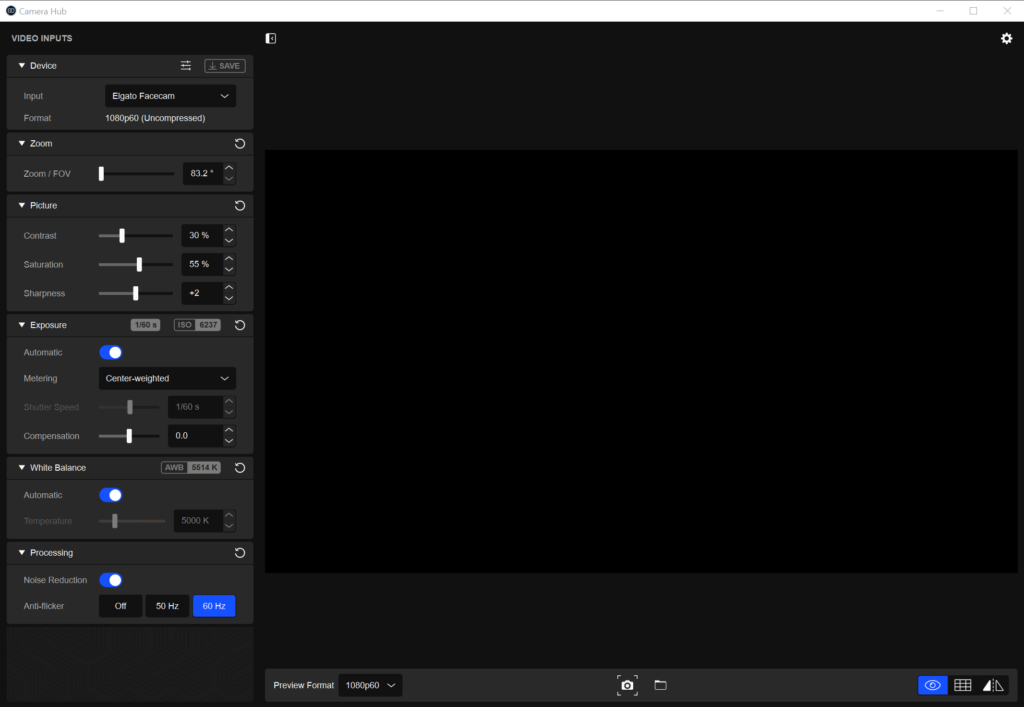Open the Preview Format dropdown
Screen dimensions: 1024x707
370,685
